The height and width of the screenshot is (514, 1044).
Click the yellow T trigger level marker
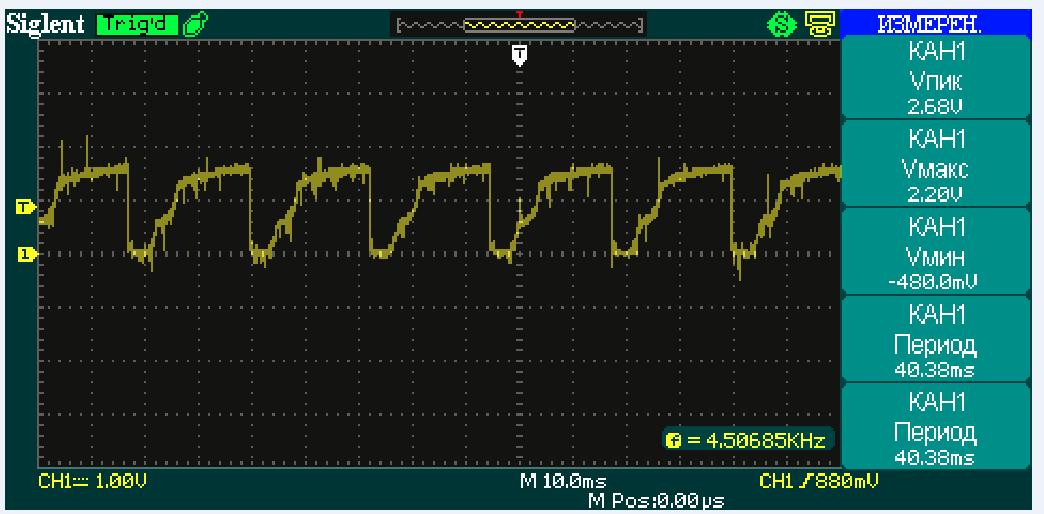25,208
